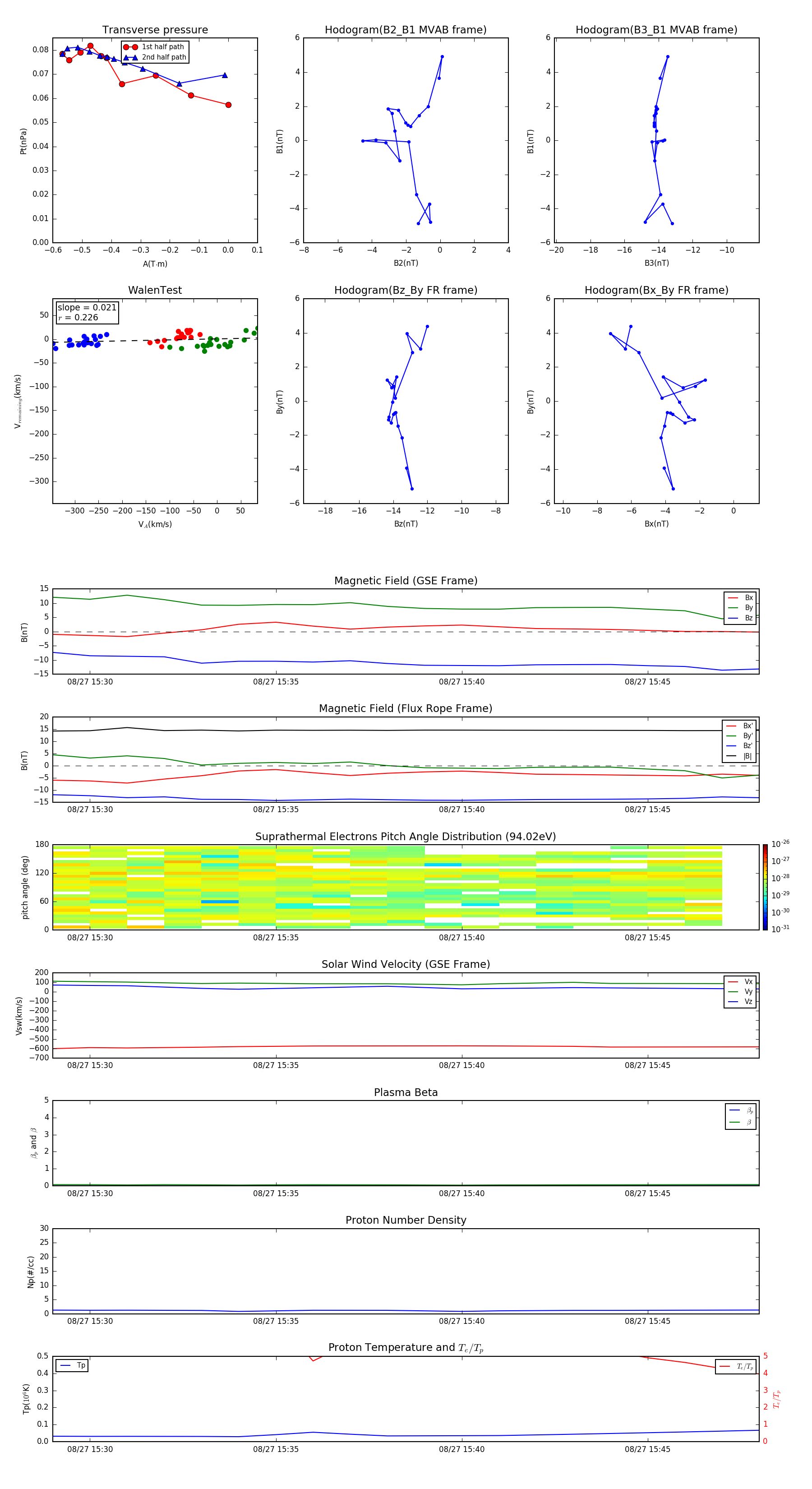Screen dimensions: 812x1489
Task: Click the "WalenTest" plot title
Action: click(x=155, y=290)
